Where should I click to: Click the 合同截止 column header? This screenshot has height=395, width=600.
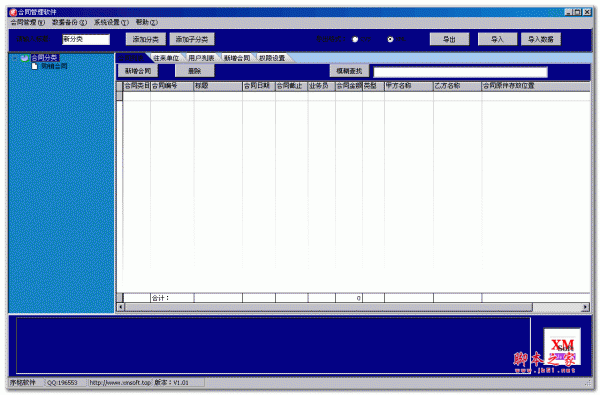coord(292,86)
